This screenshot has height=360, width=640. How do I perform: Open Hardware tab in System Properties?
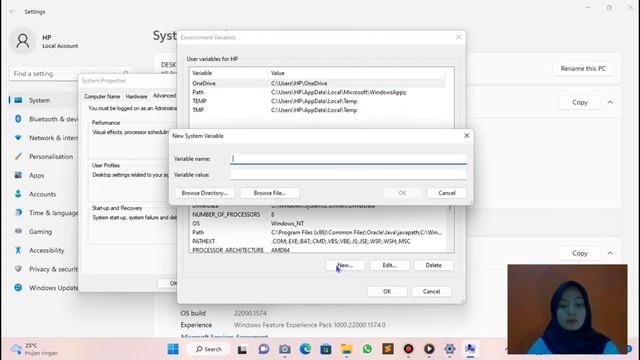click(136, 96)
